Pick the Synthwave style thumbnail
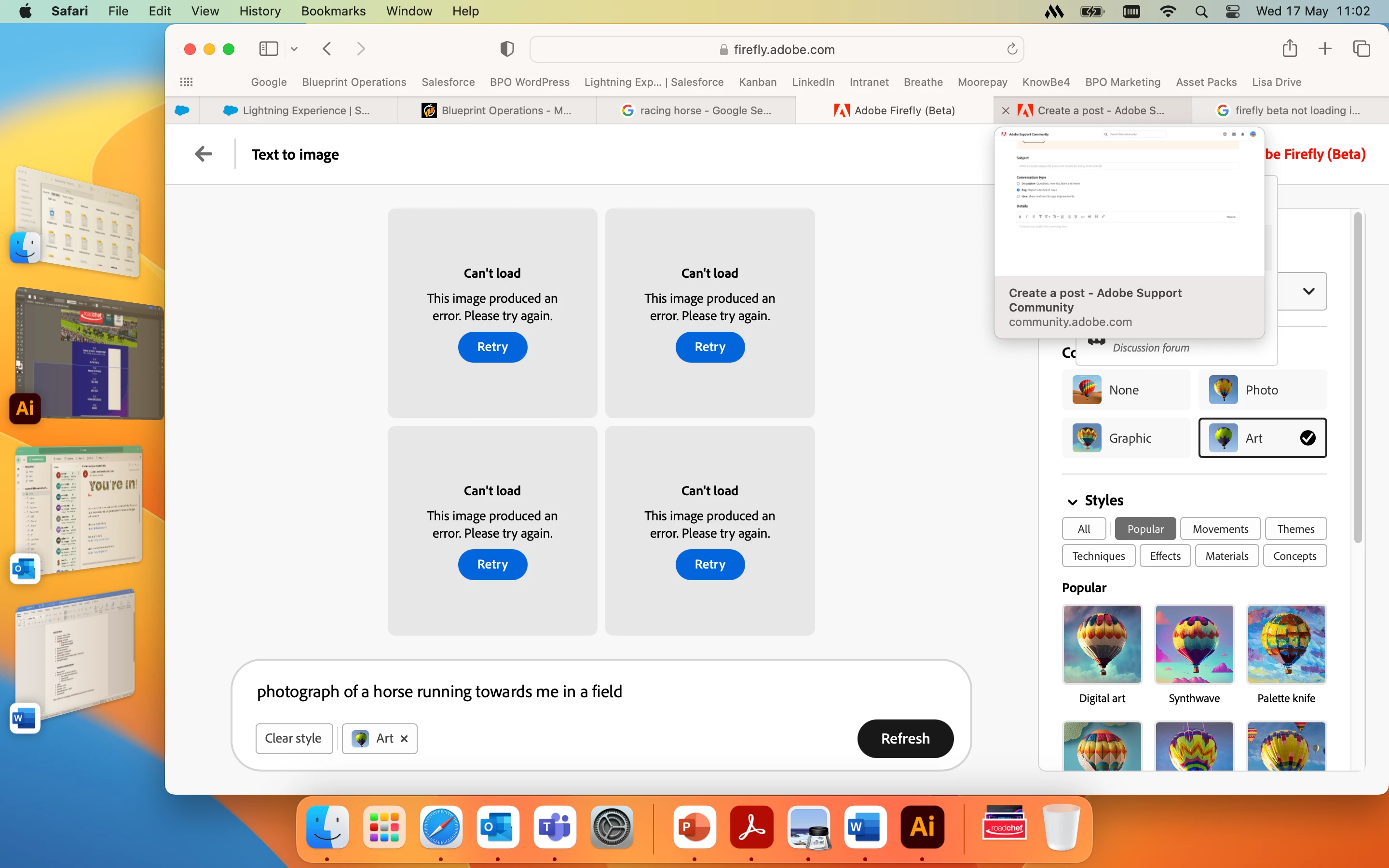This screenshot has height=868, width=1389. coord(1194,644)
